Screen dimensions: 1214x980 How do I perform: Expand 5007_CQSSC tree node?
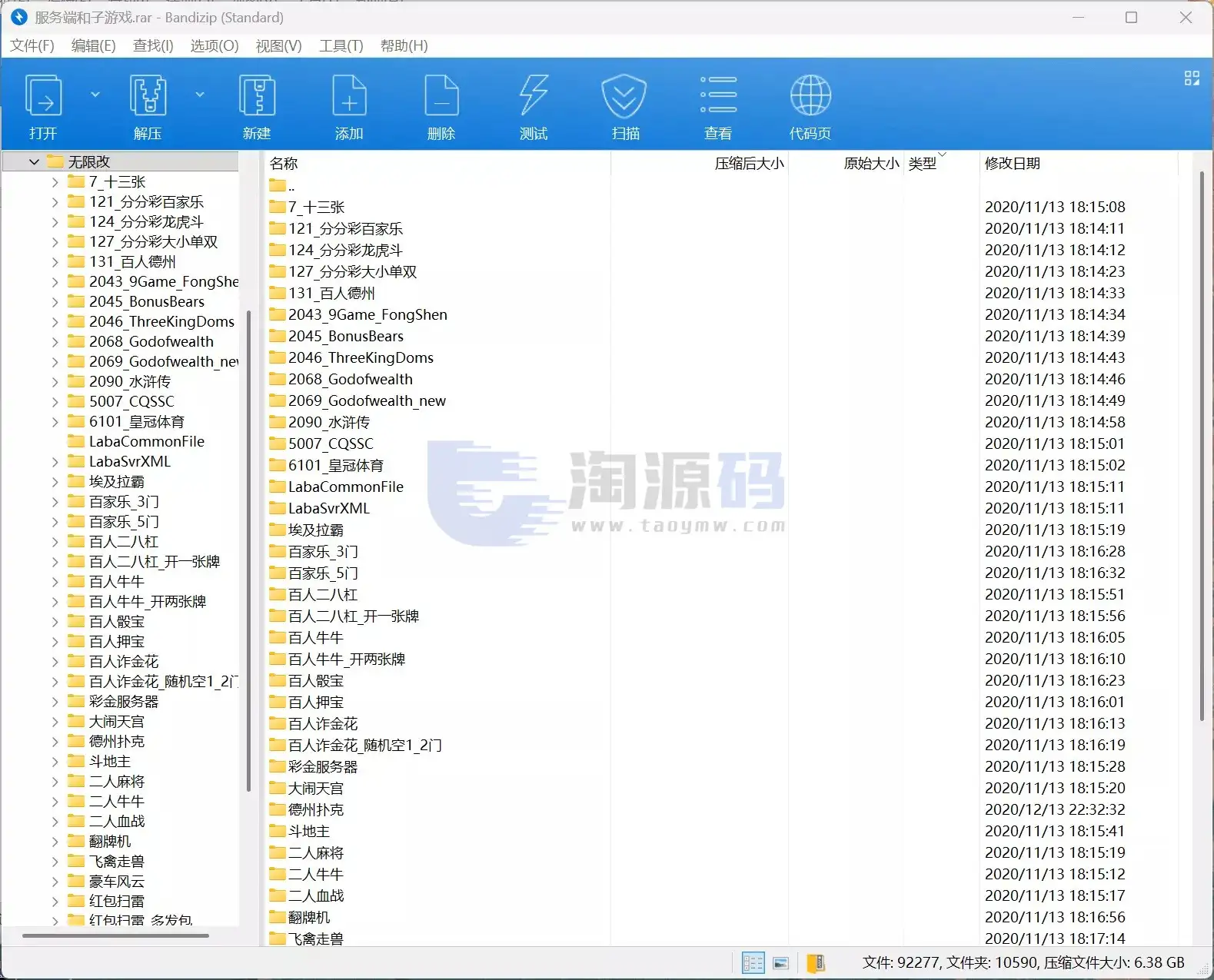55,402
